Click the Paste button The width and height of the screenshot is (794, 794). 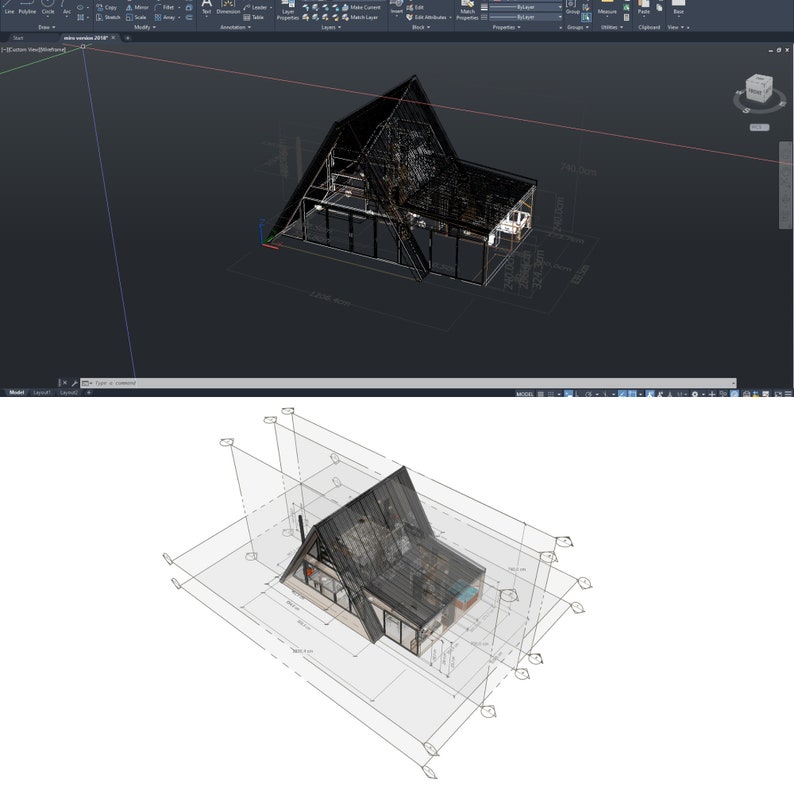pos(644,8)
